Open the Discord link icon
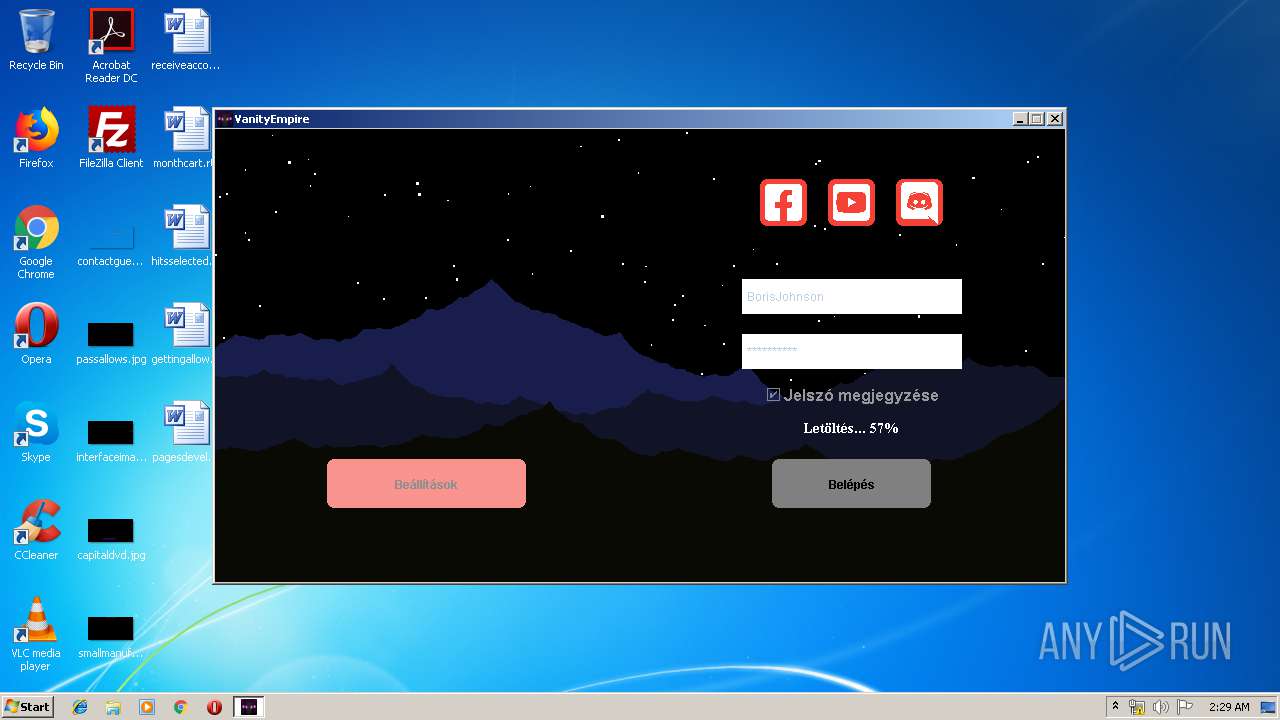Viewport: 1280px width, 720px height. (x=919, y=203)
